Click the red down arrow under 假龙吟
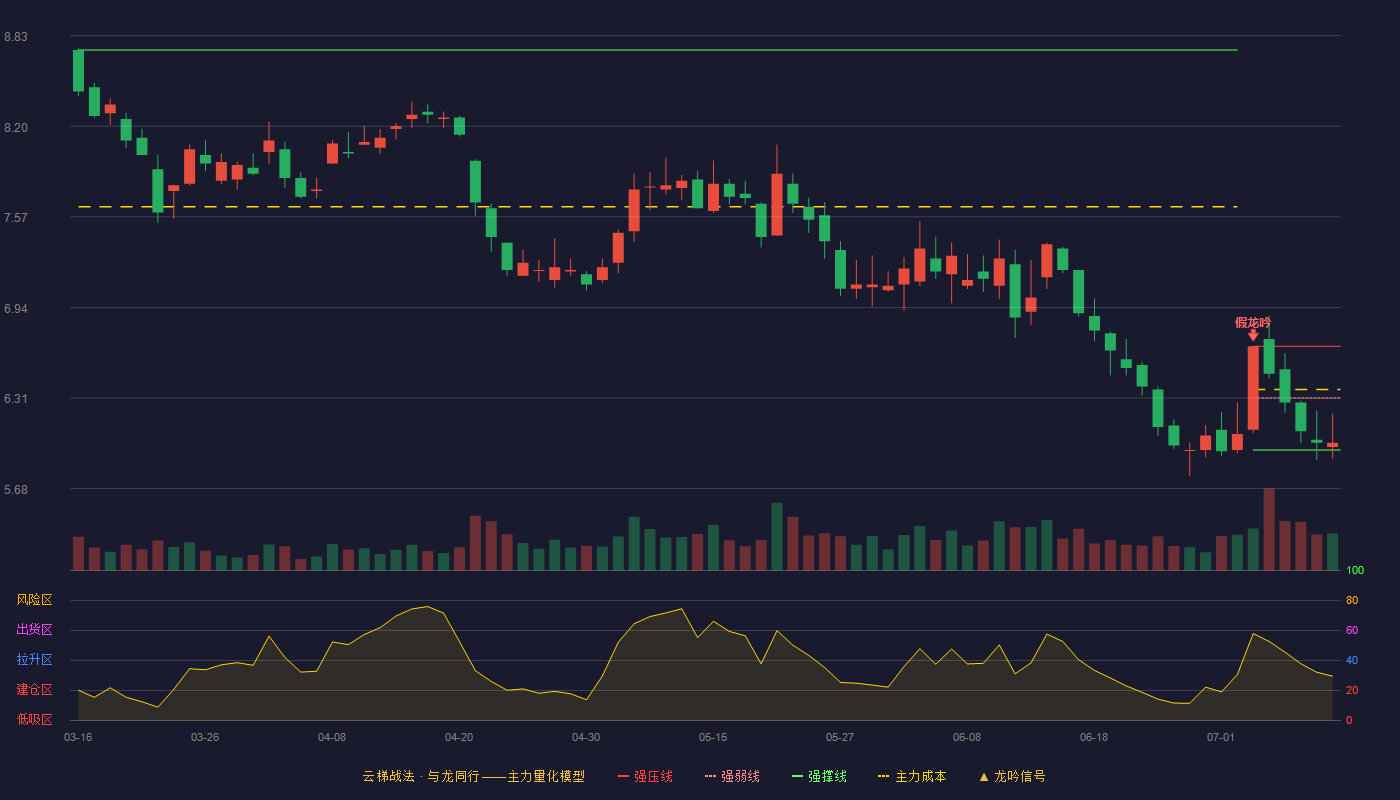This screenshot has width=1400, height=800. pos(1253,336)
